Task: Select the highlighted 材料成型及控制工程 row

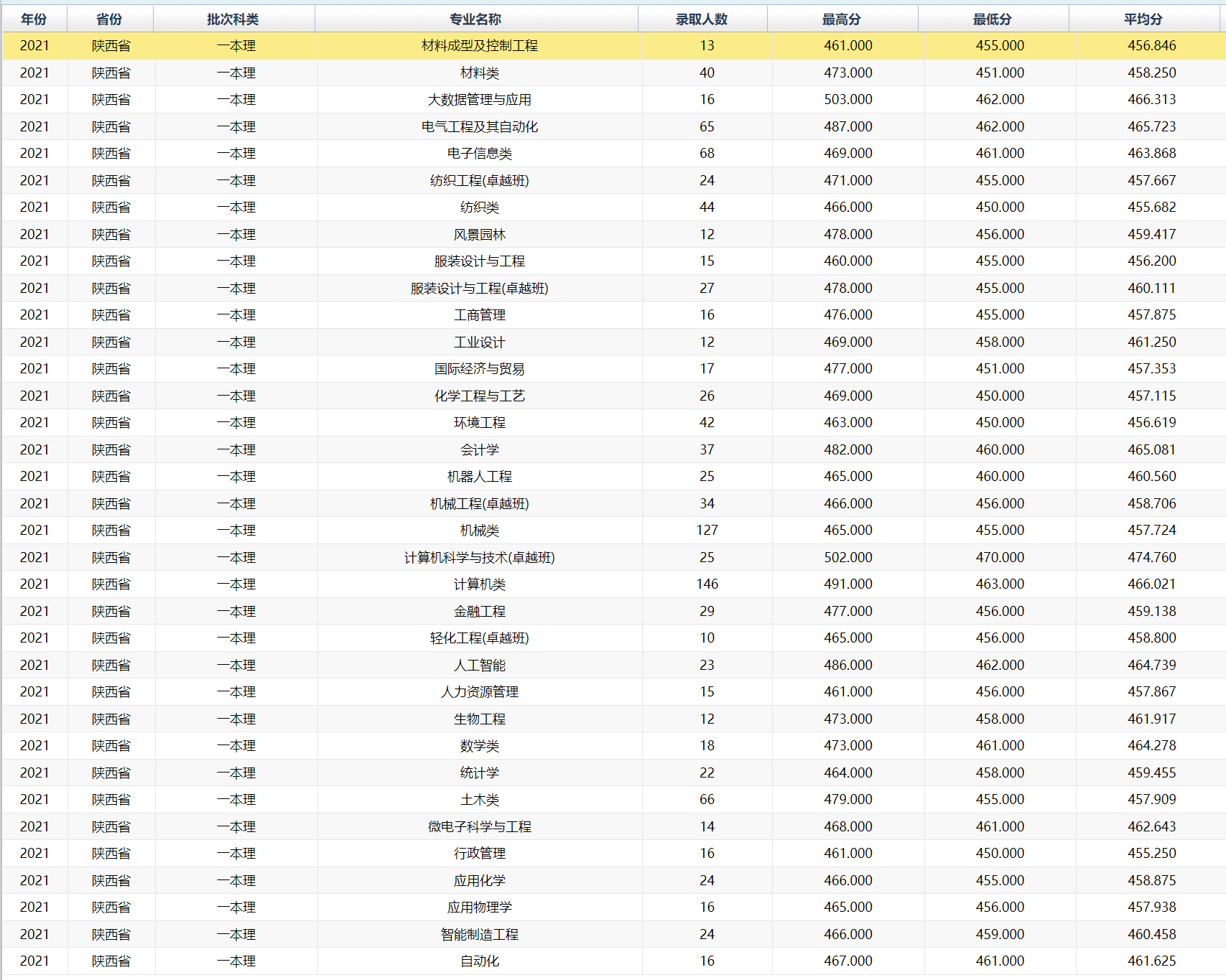Action: (479, 46)
